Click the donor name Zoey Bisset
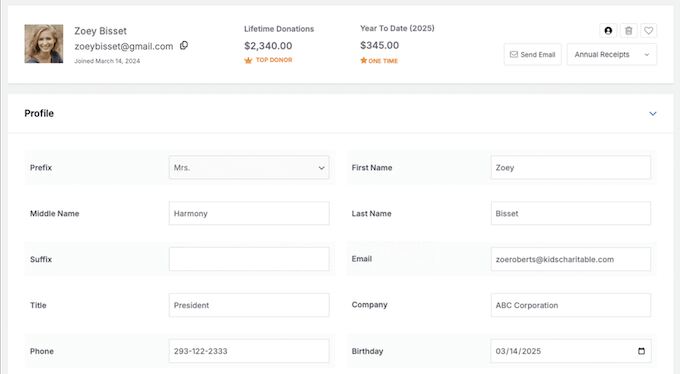 click(x=101, y=31)
